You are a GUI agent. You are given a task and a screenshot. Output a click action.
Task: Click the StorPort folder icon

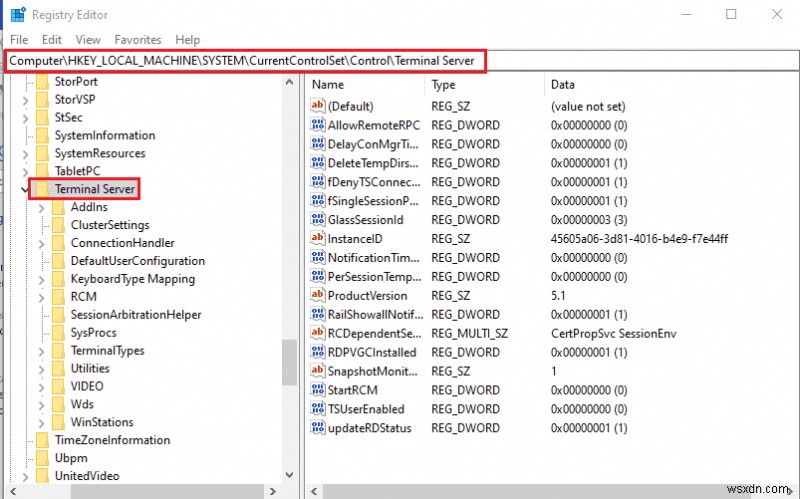43,82
